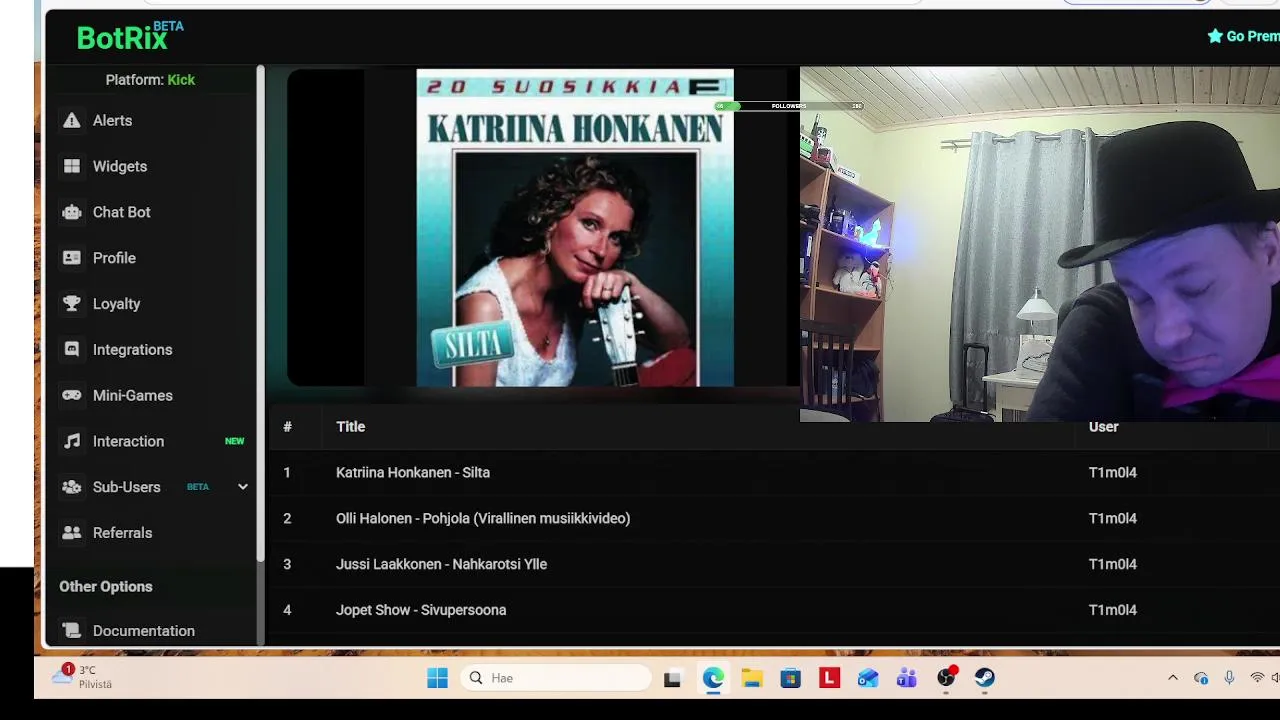The width and height of the screenshot is (1280, 720).
Task: Open Outlook from the taskbar
Action: [868, 678]
